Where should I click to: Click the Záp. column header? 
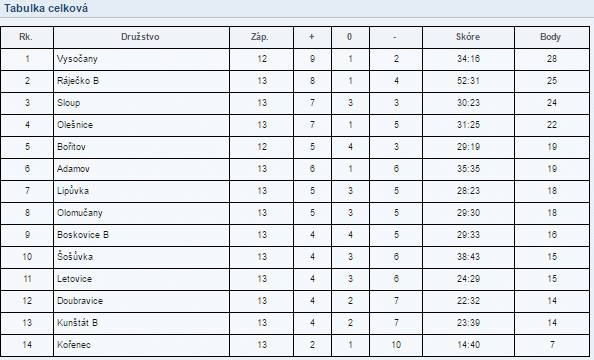click(260, 37)
